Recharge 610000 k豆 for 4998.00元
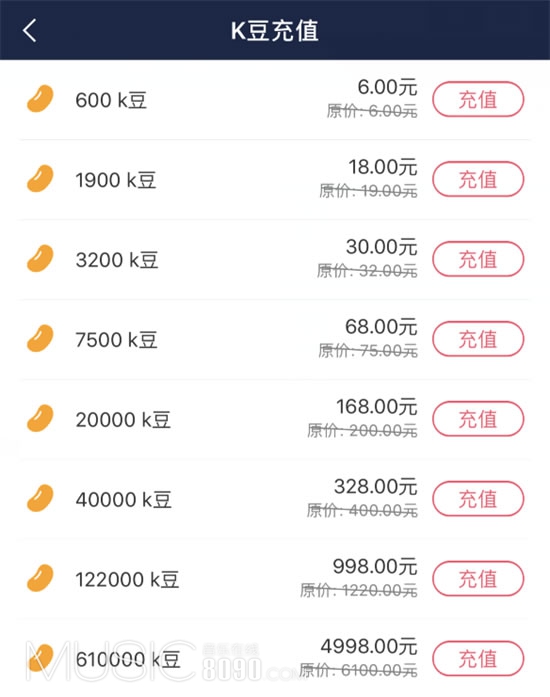Screen dimensions: 550x697 478,658
